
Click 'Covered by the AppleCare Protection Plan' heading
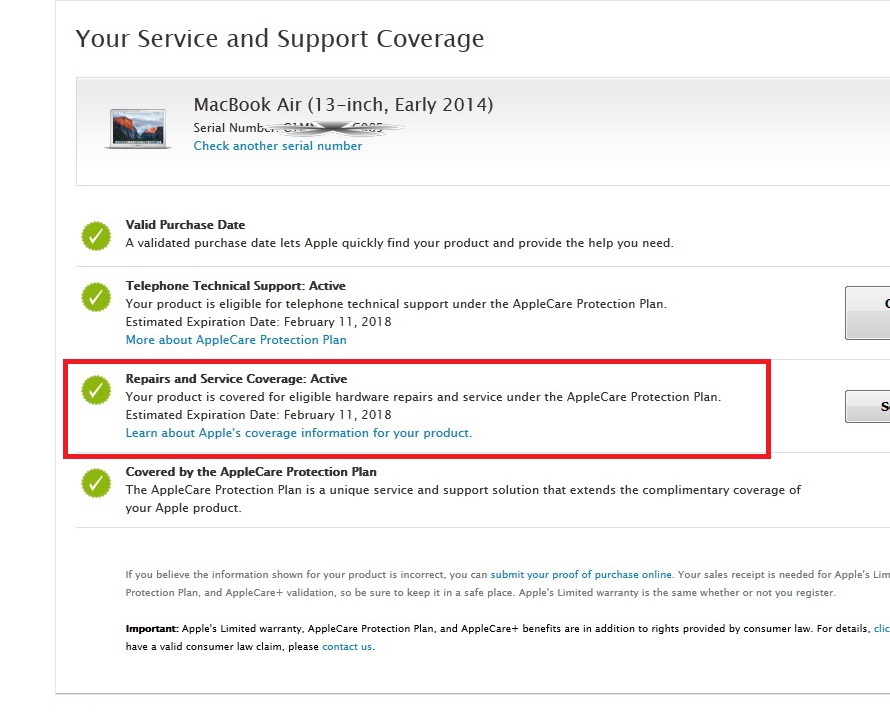pyautogui.click(x=251, y=472)
